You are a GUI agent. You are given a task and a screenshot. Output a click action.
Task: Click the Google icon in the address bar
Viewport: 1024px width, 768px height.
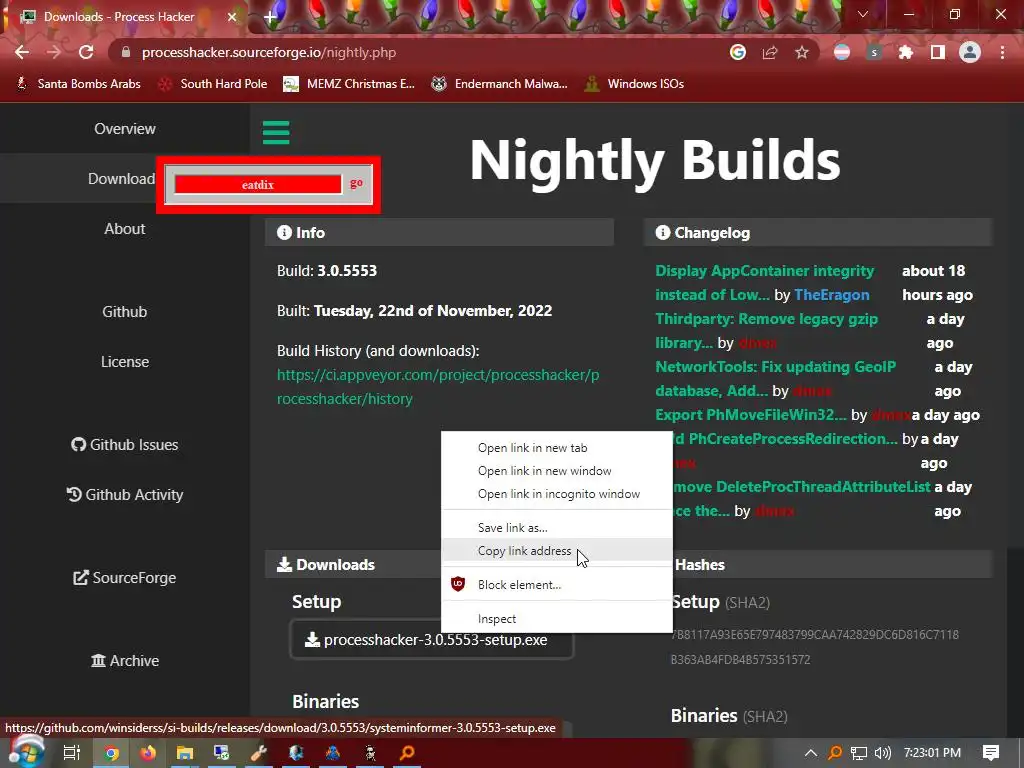click(x=738, y=52)
